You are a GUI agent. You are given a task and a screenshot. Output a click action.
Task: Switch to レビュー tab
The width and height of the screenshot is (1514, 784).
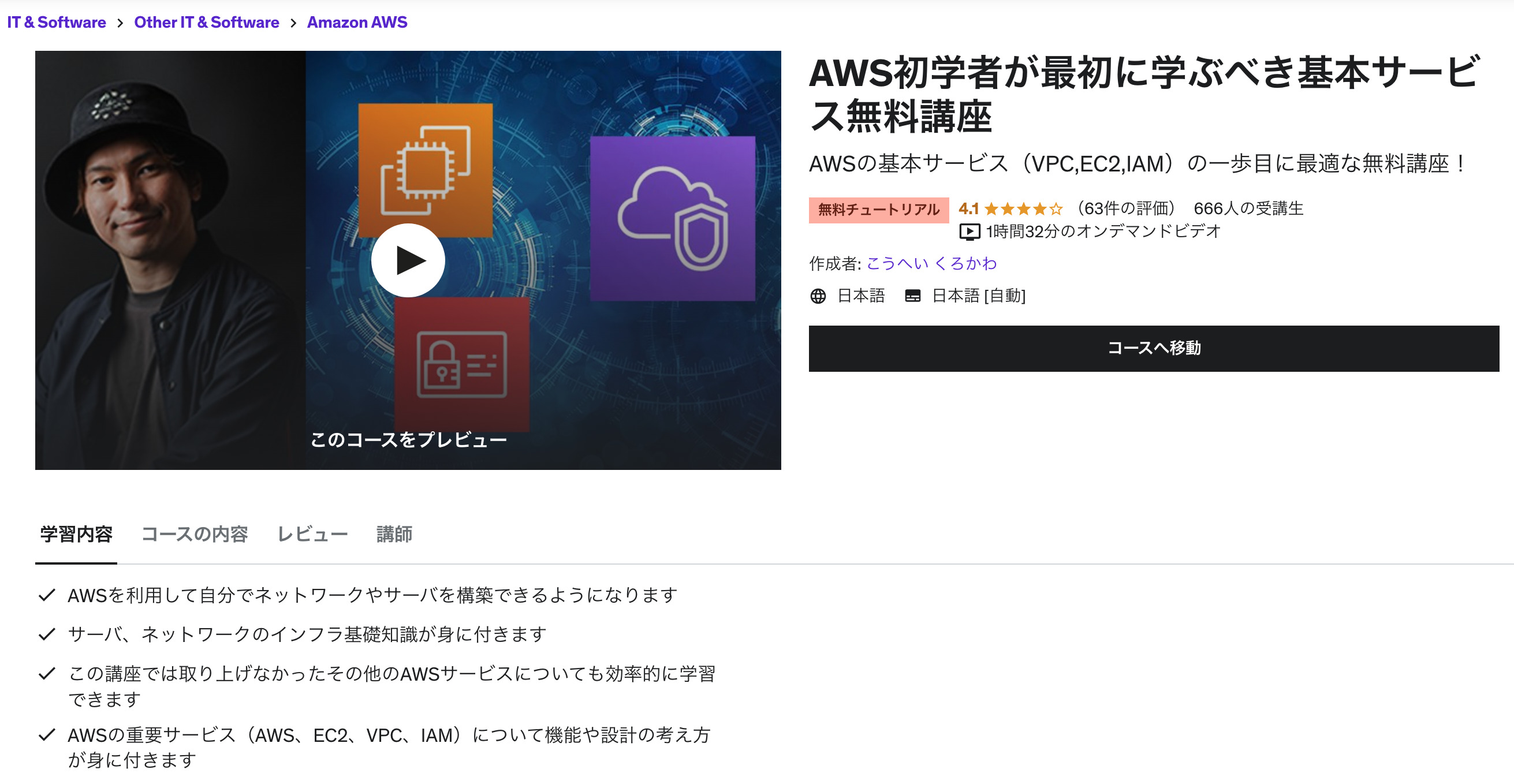(312, 533)
